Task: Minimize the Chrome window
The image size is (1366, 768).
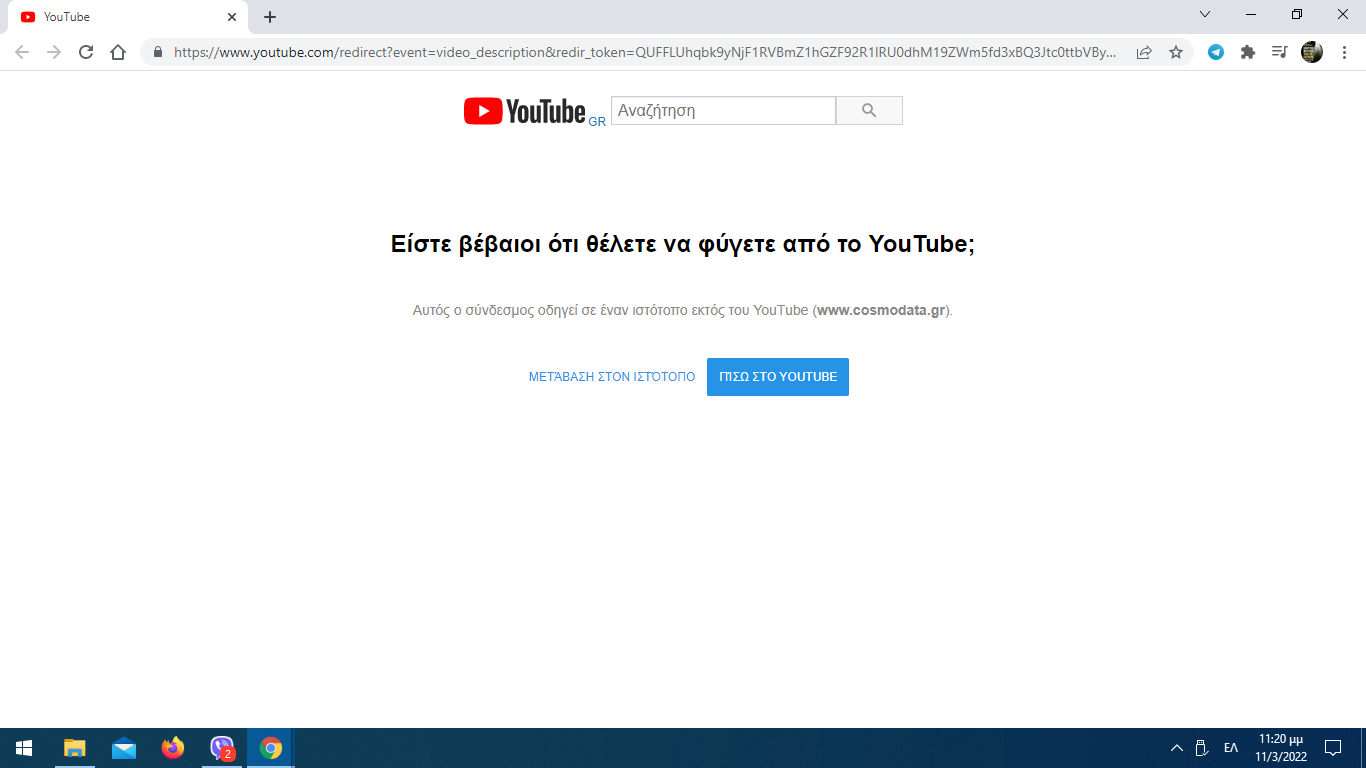Action: pos(1251,14)
